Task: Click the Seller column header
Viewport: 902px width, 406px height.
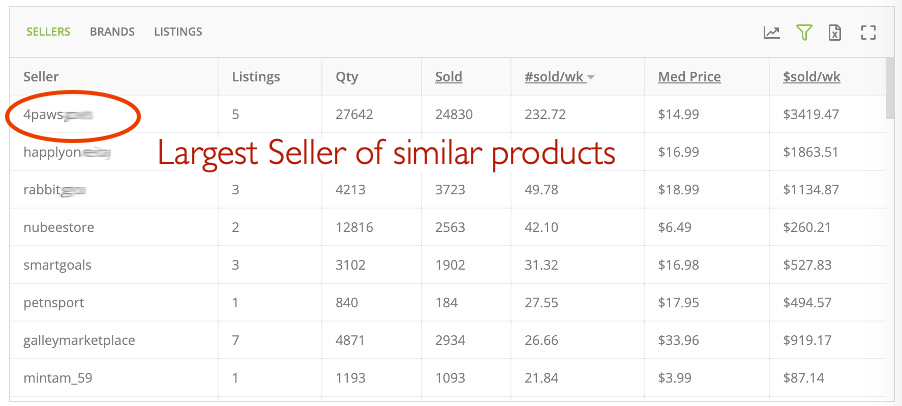Action: click(x=41, y=76)
